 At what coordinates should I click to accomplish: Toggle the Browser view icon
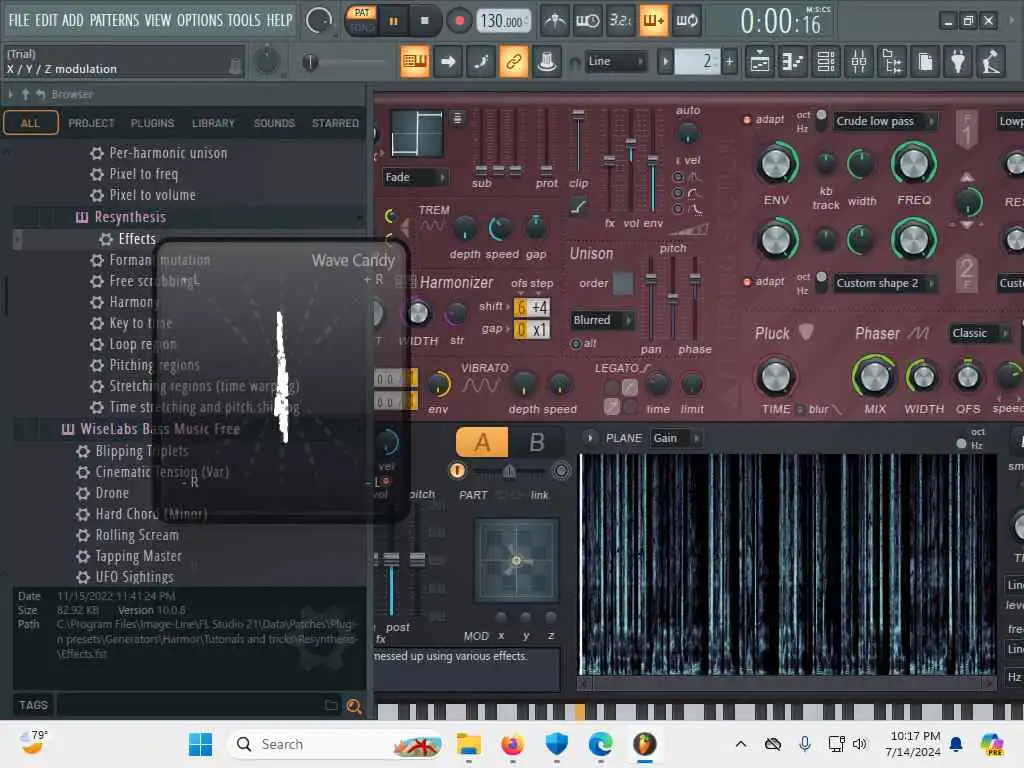click(x=892, y=63)
